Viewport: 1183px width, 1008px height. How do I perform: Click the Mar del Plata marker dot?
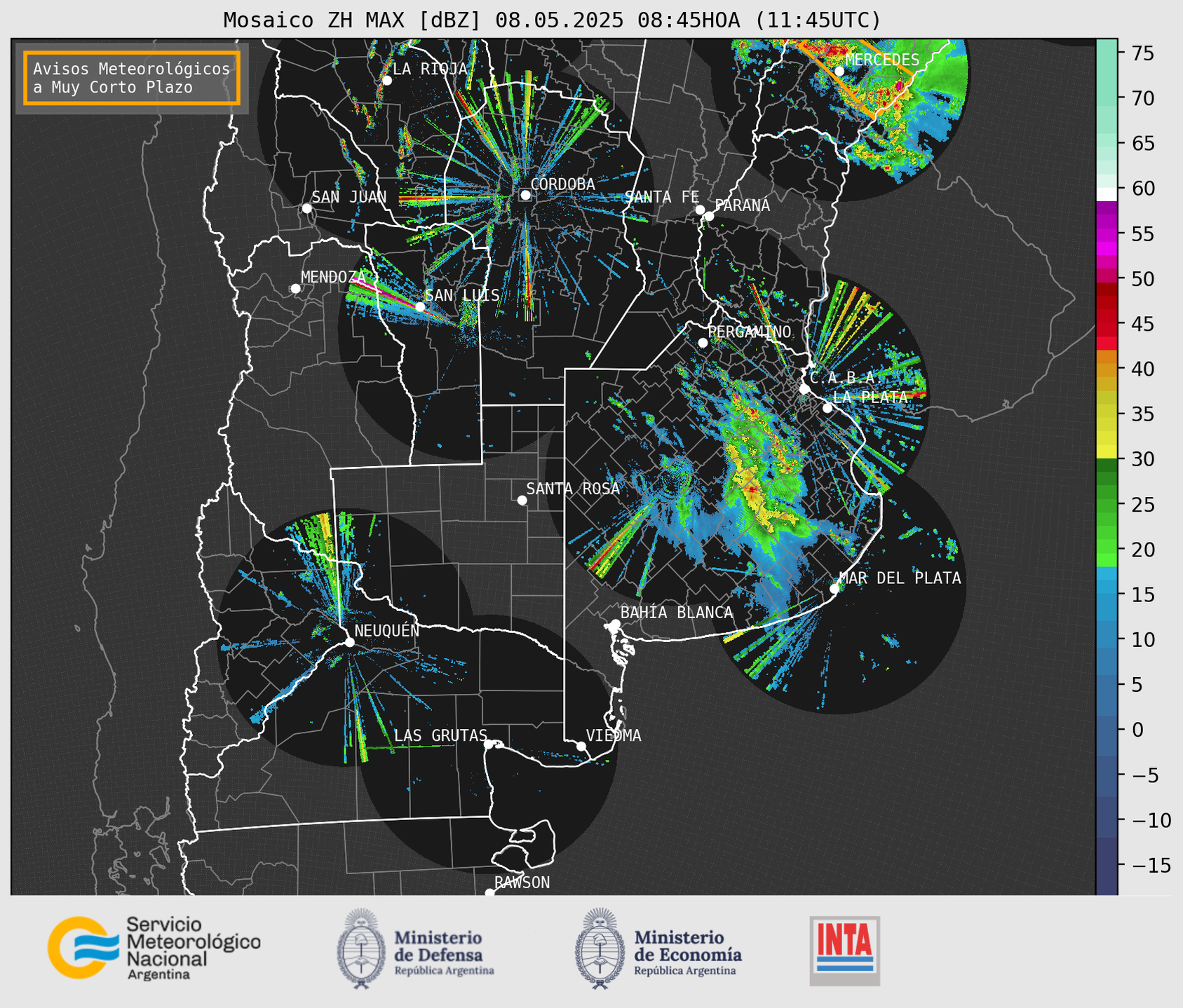tap(834, 589)
